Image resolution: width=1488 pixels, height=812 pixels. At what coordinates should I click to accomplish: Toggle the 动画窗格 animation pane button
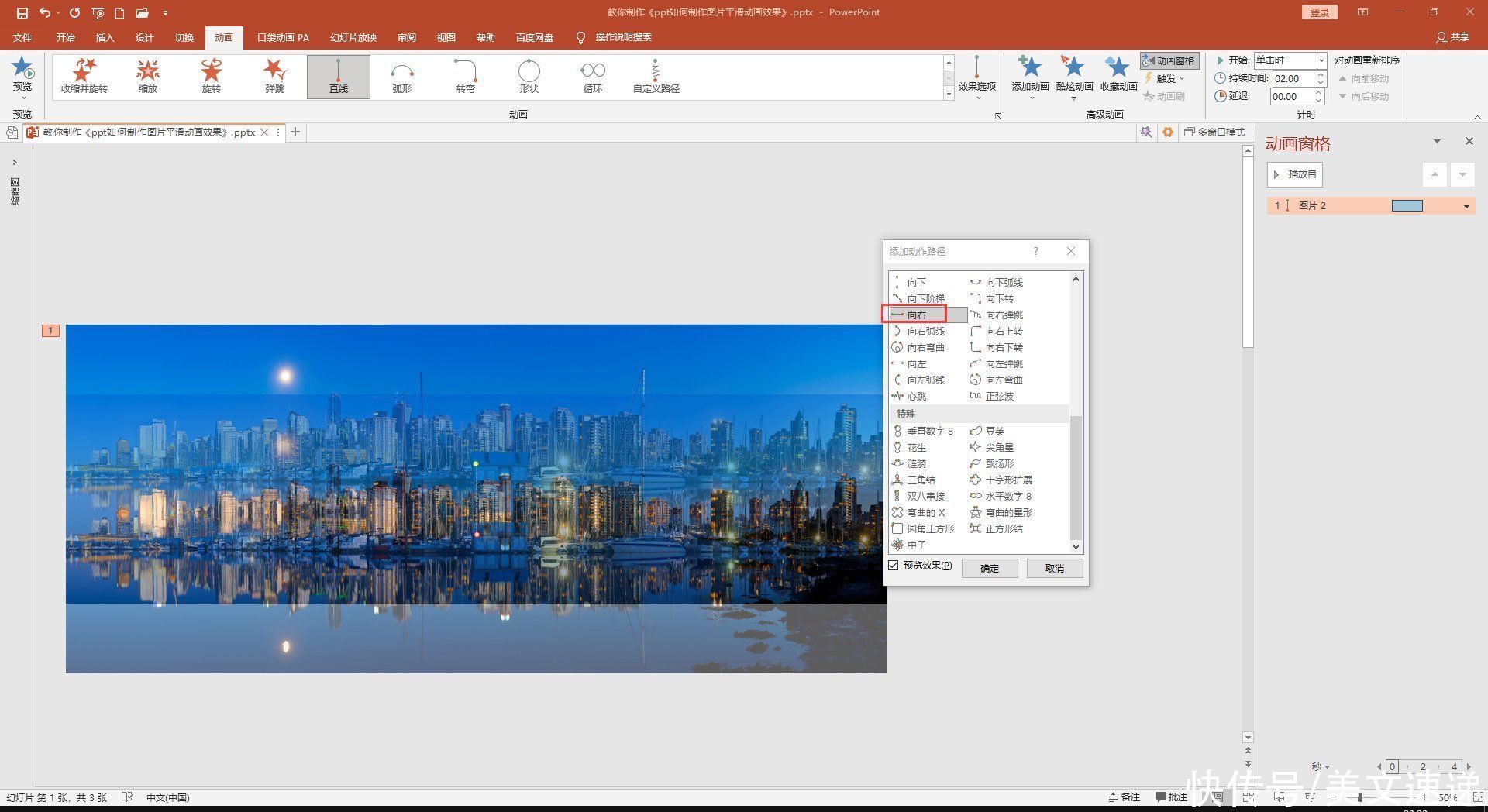1169,60
